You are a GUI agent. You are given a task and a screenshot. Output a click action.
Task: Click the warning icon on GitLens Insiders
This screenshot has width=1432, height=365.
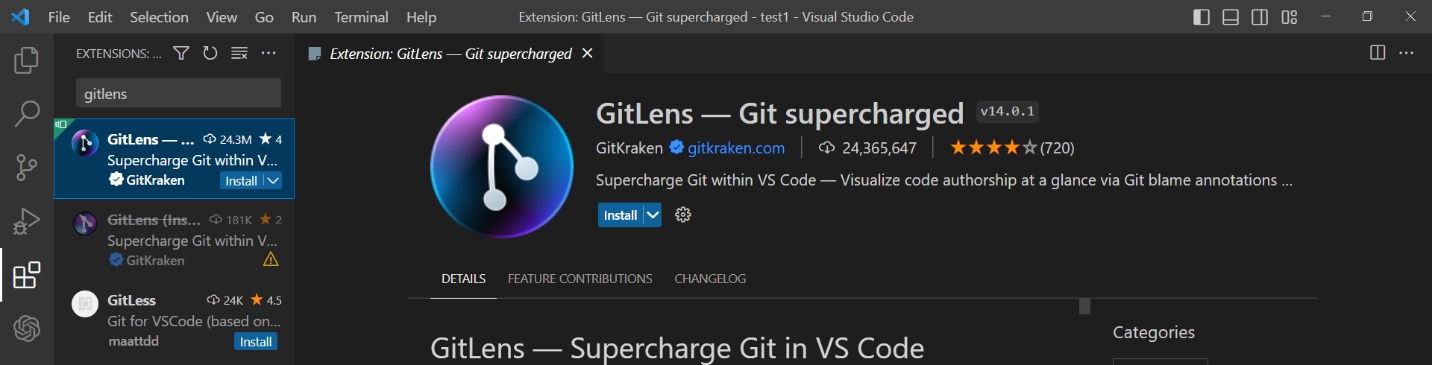[270, 259]
